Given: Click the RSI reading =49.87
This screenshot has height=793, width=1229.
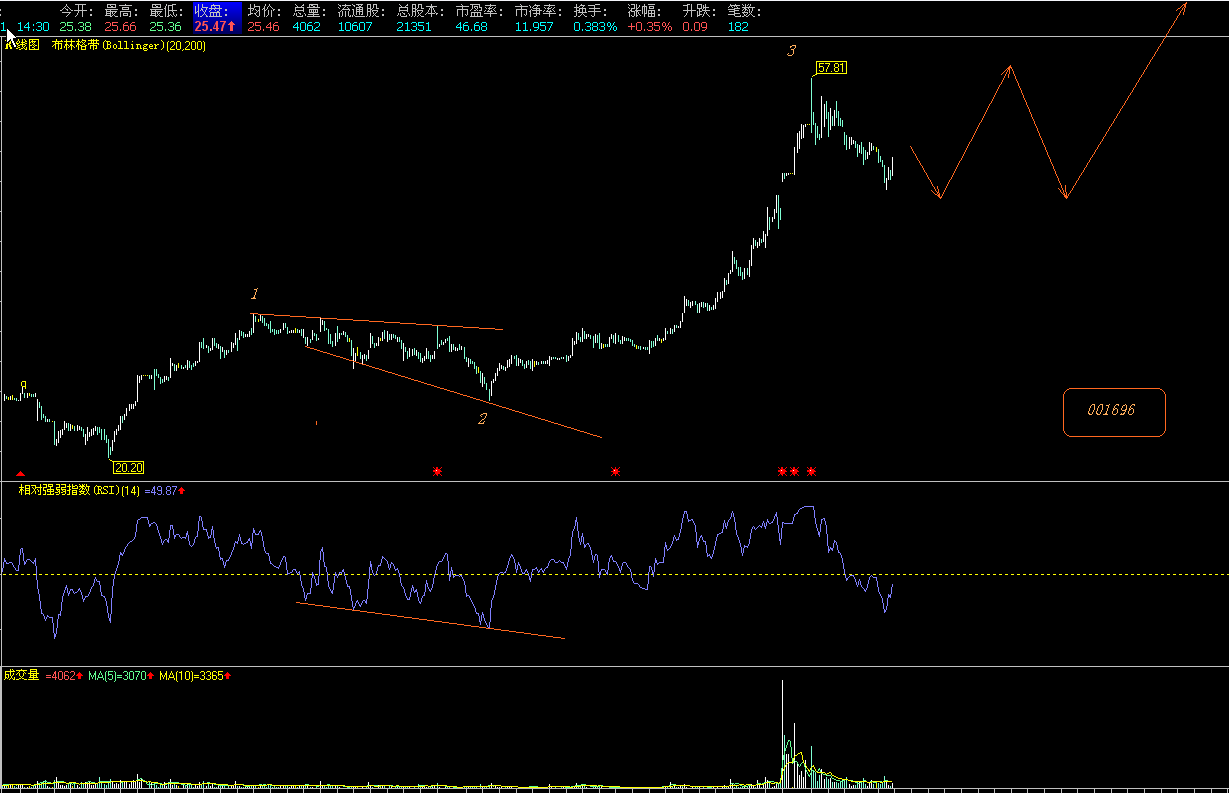Looking at the screenshot, I should pos(161,490).
